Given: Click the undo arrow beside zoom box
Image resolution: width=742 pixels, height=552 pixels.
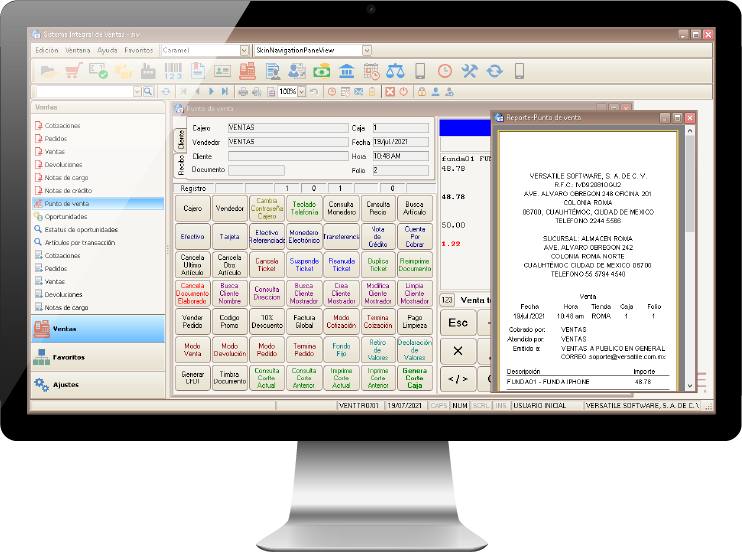Looking at the screenshot, I should 314,92.
